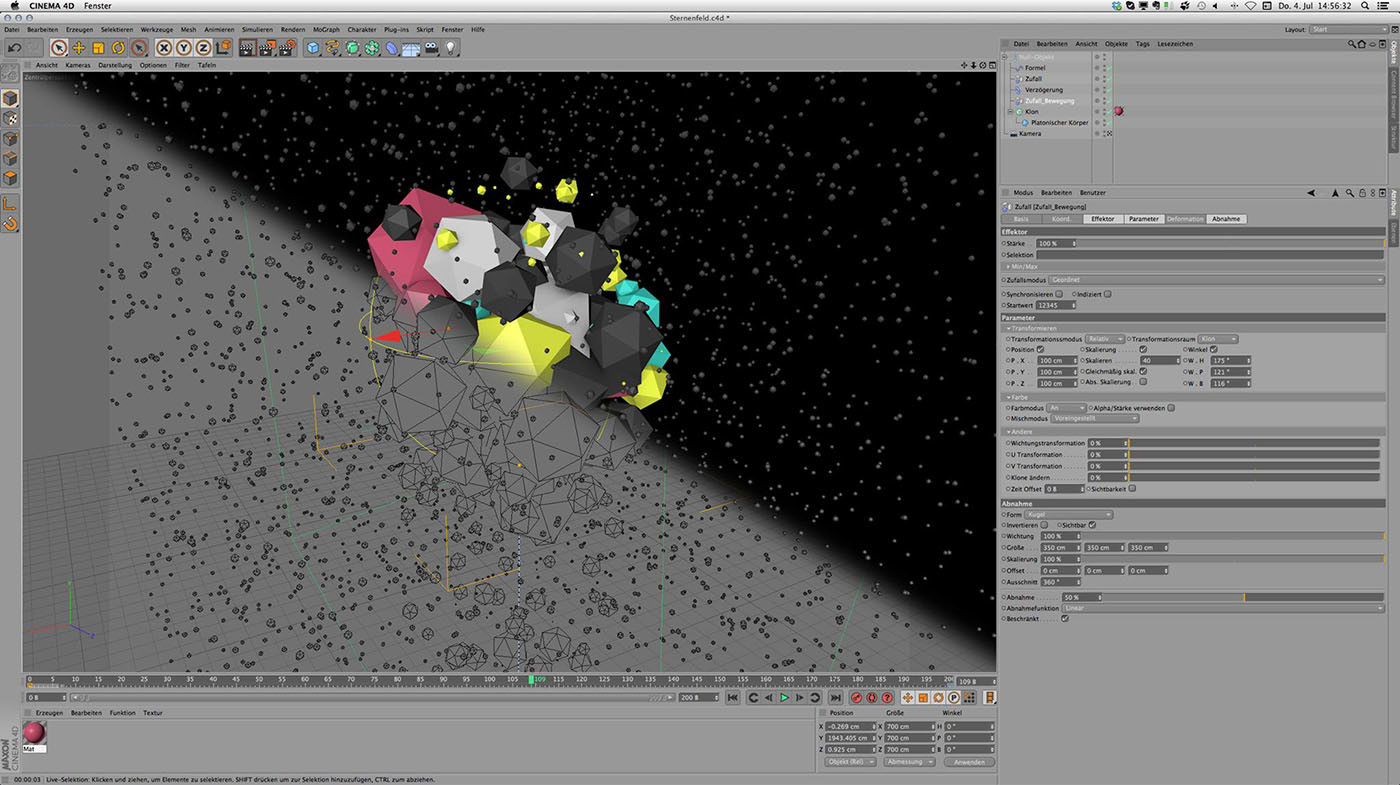Open the viewport Kameras menu
The image size is (1400, 785).
(x=78, y=65)
